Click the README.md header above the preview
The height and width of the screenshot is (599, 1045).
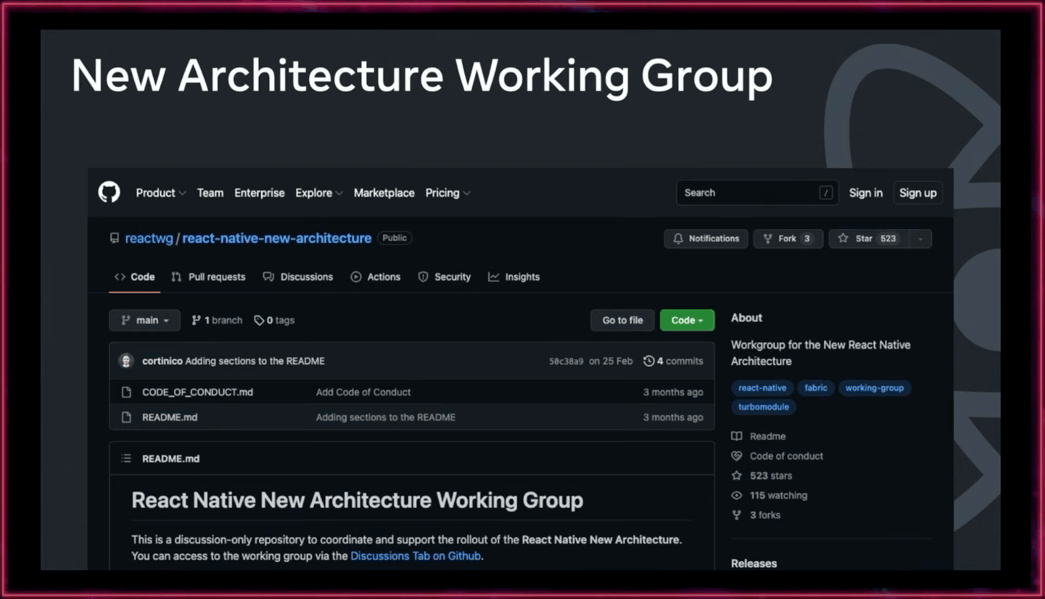[171, 458]
